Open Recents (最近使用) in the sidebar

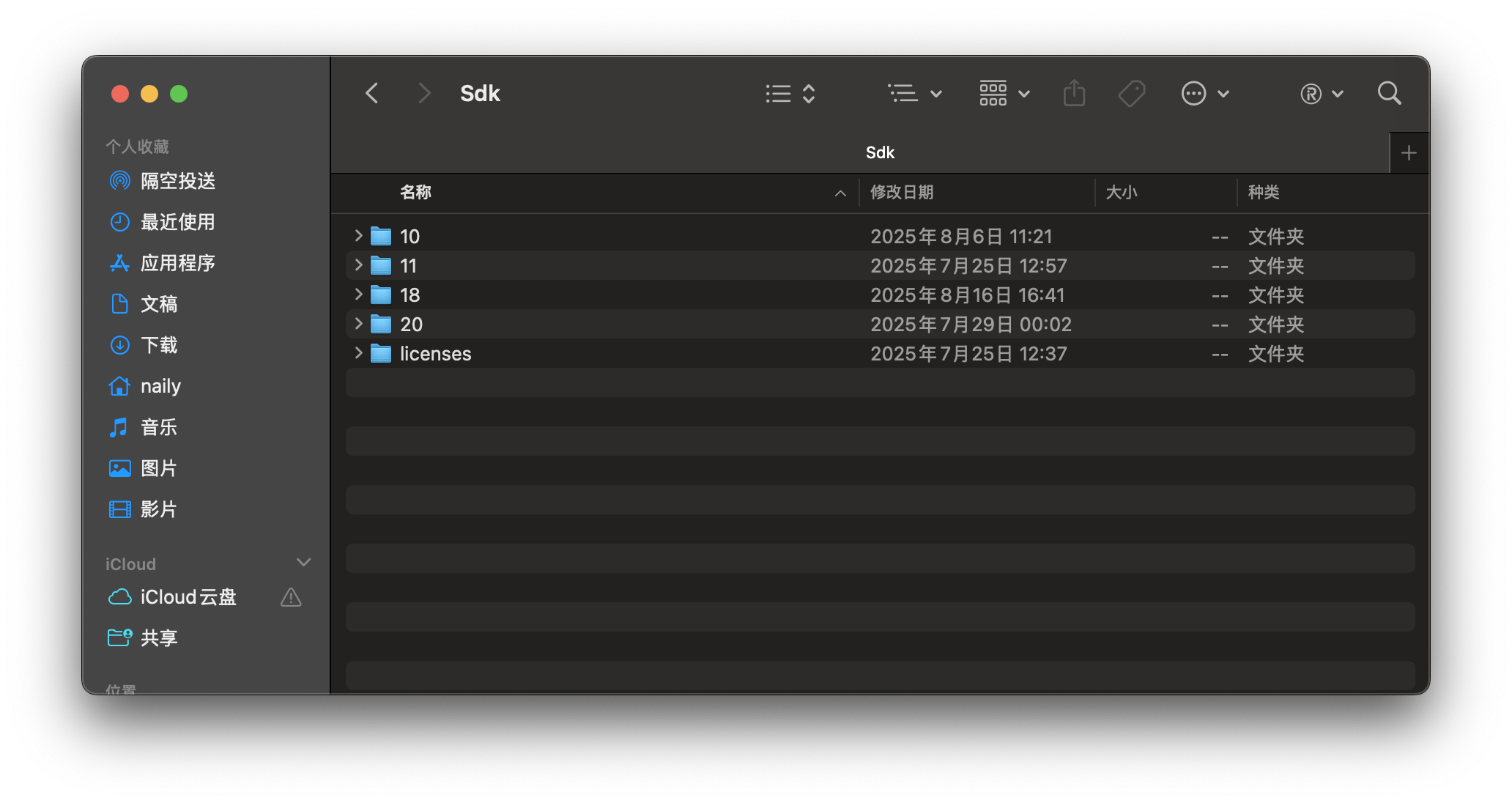[x=178, y=222]
